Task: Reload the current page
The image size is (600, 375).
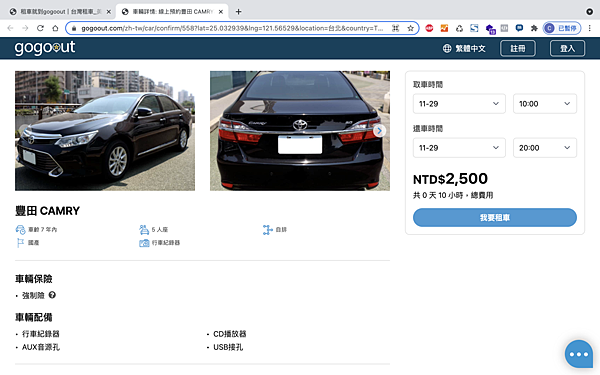Action: (x=40, y=28)
